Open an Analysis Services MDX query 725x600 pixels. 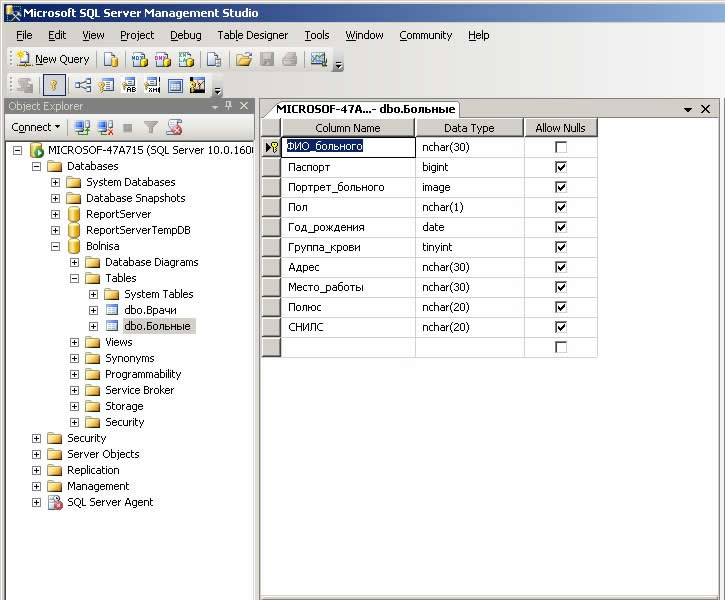pos(139,60)
